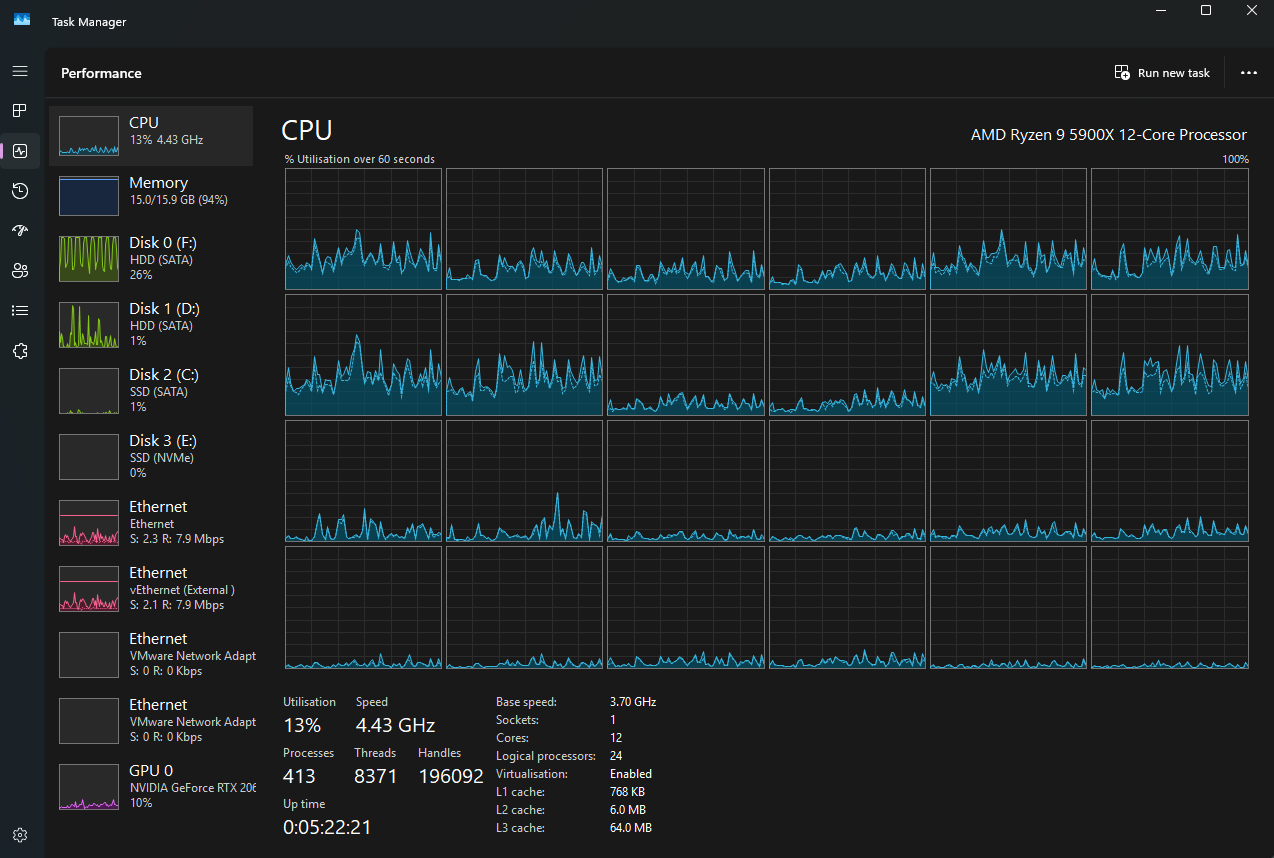Click the Memory mini graph thumbnail
1274x858 pixels.
point(89,196)
